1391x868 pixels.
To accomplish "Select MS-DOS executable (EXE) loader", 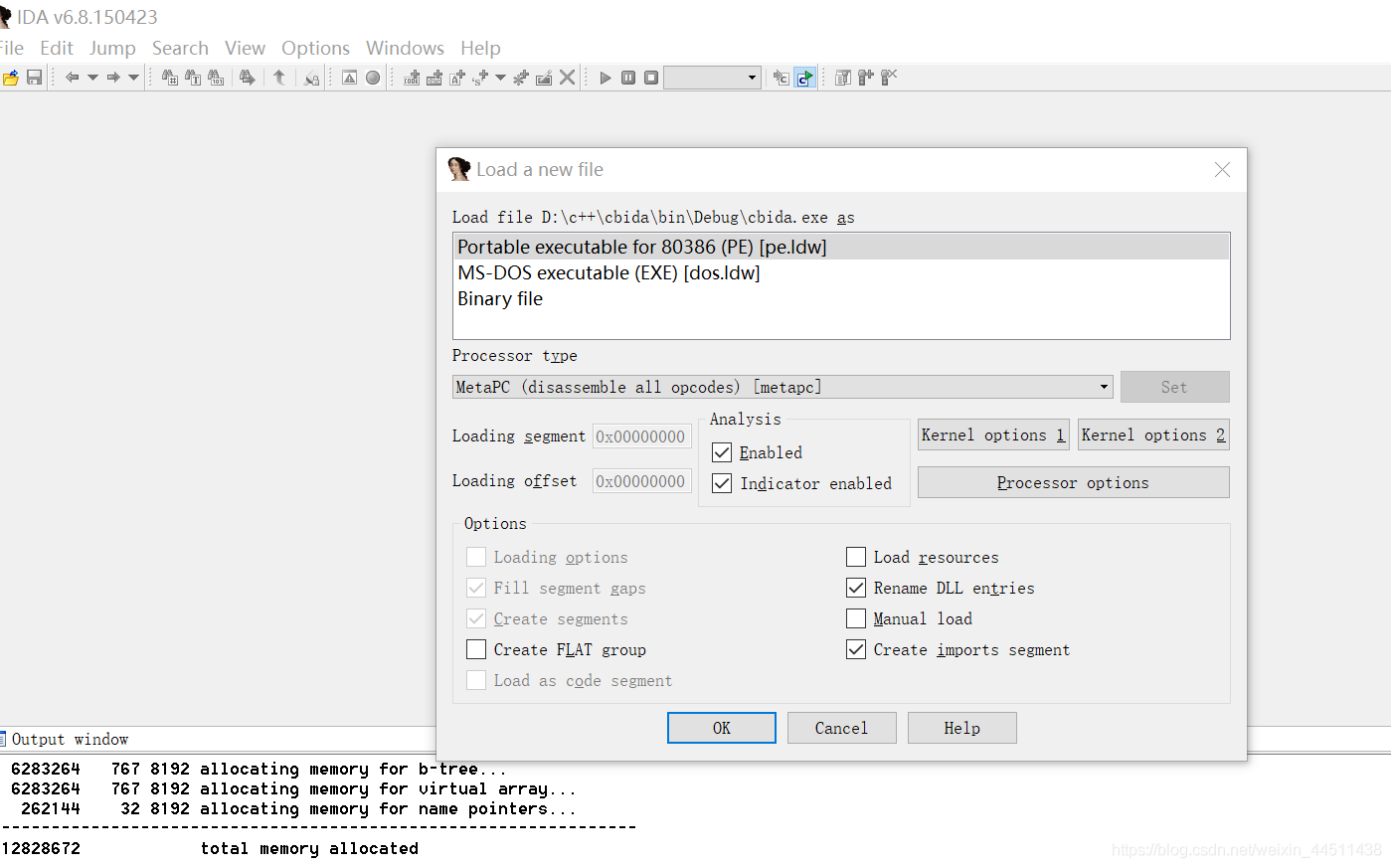I will (841, 272).
